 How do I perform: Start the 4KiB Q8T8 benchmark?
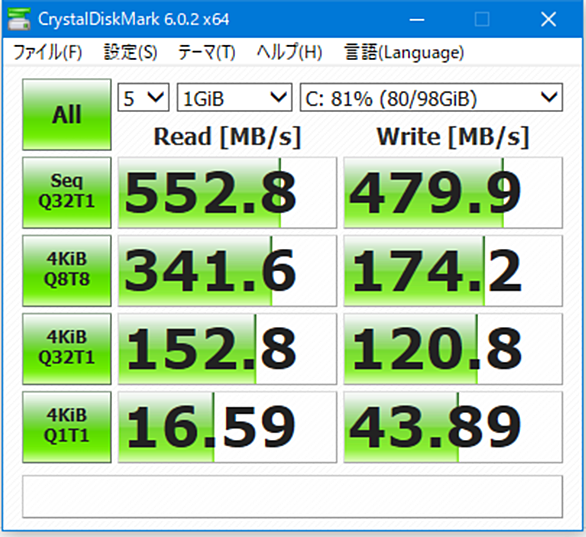point(67,271)
